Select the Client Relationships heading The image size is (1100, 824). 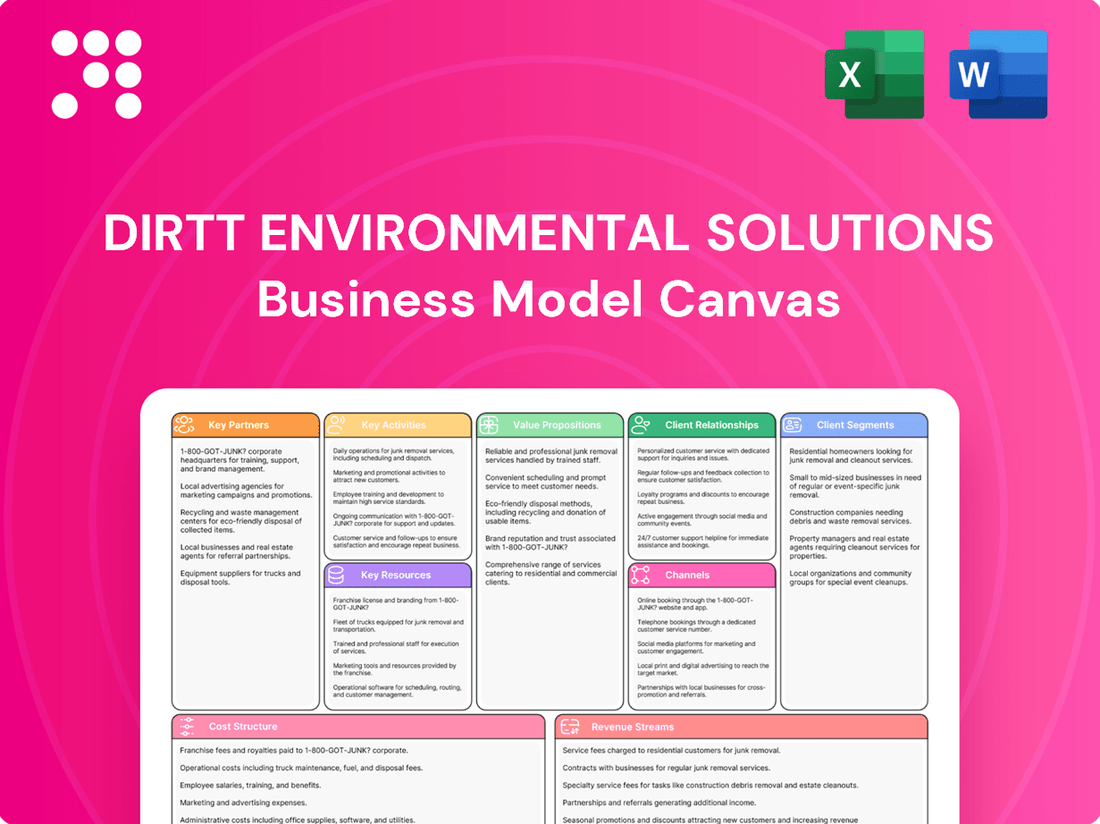pos(712,425)
